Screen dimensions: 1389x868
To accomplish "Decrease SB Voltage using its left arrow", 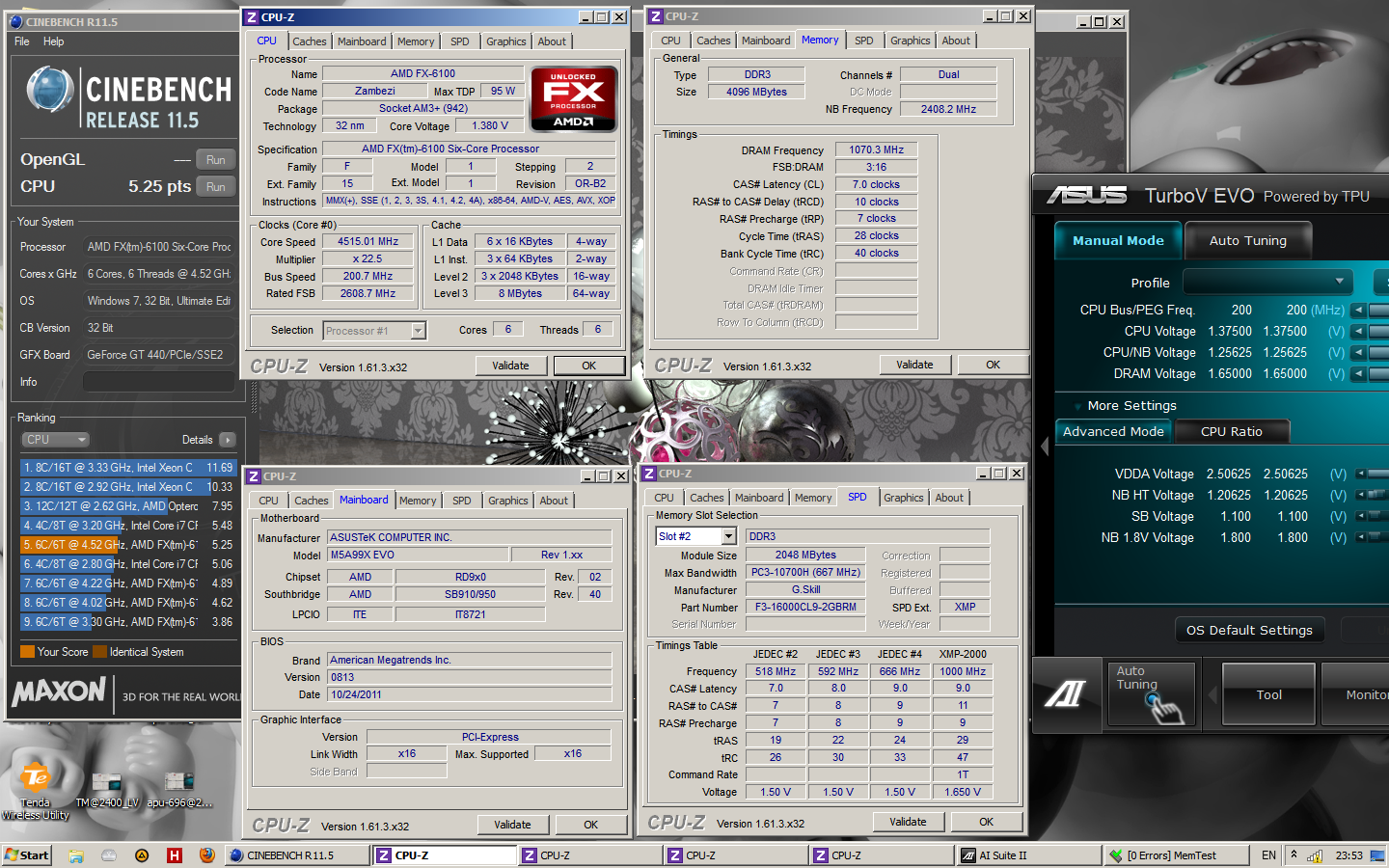I will coord(1361,517).
